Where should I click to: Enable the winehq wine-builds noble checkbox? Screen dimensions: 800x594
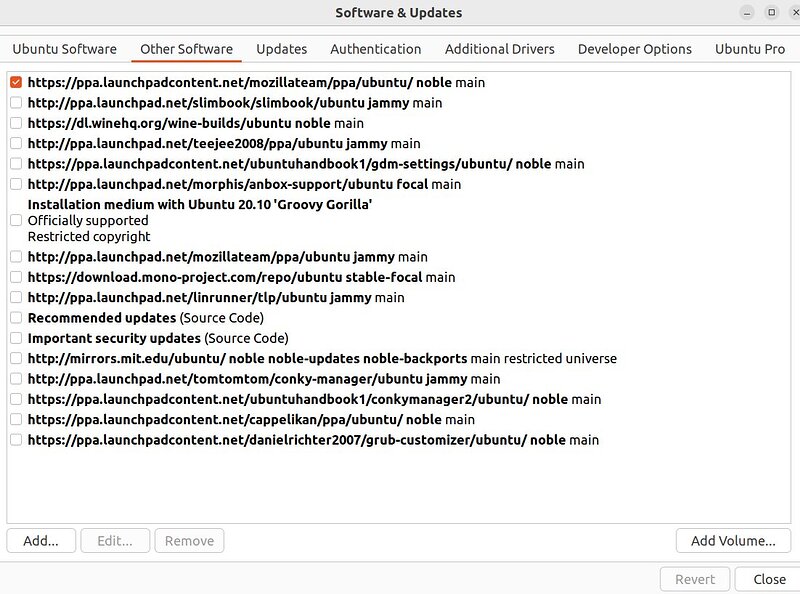(16, 123)
